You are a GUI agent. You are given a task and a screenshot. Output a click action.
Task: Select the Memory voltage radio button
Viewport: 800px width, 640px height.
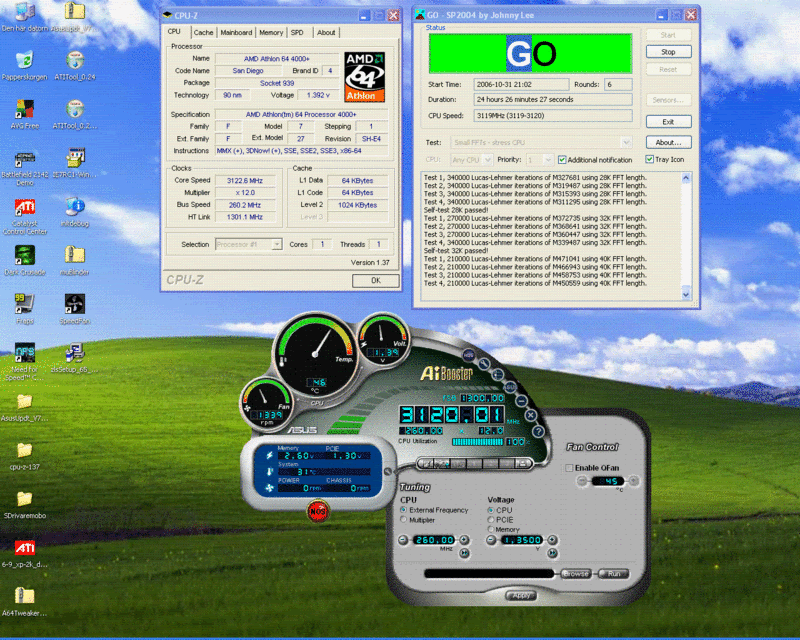(490, 529)
